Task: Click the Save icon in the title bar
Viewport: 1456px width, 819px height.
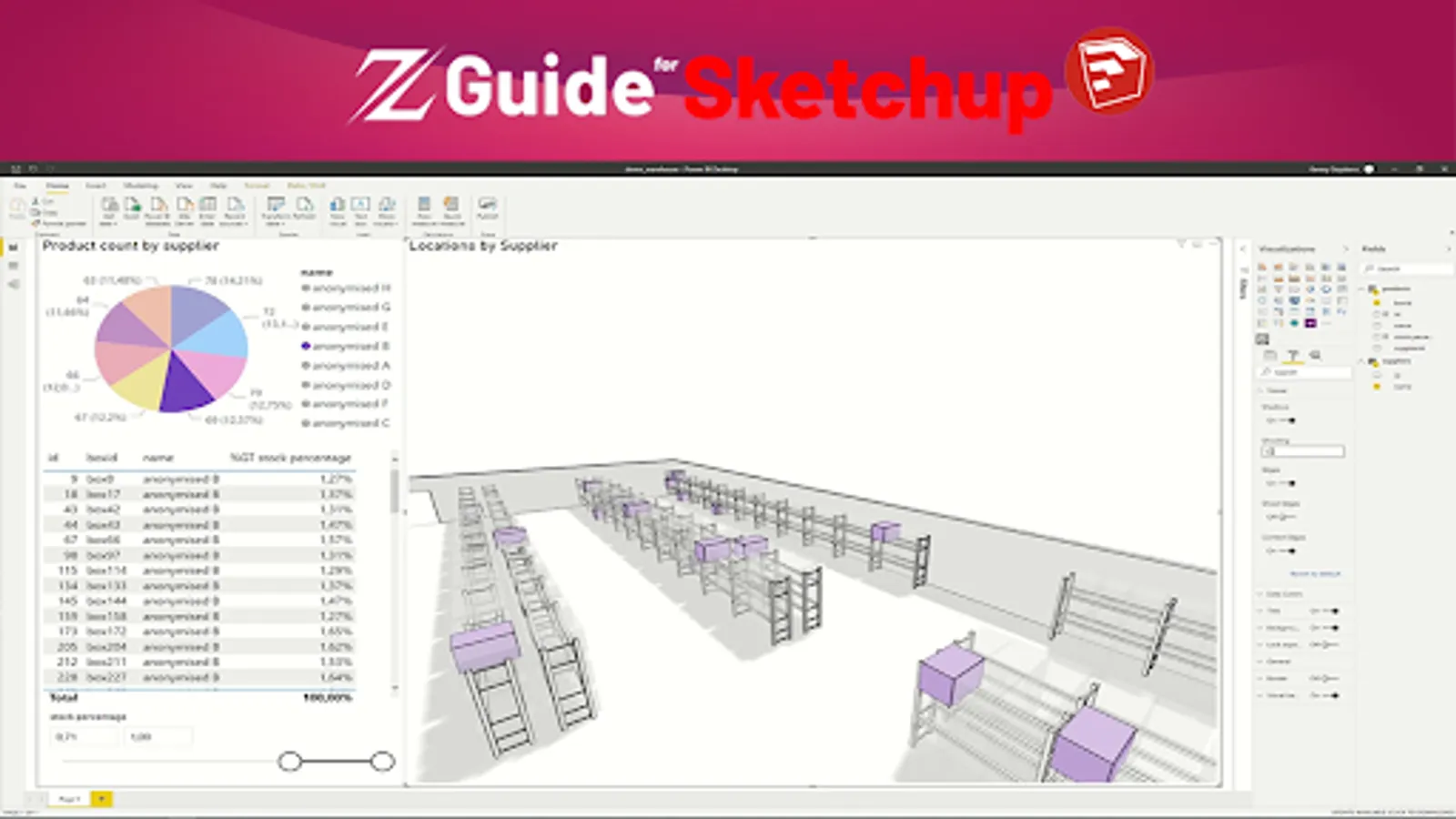Action: [x=16, y=169]
